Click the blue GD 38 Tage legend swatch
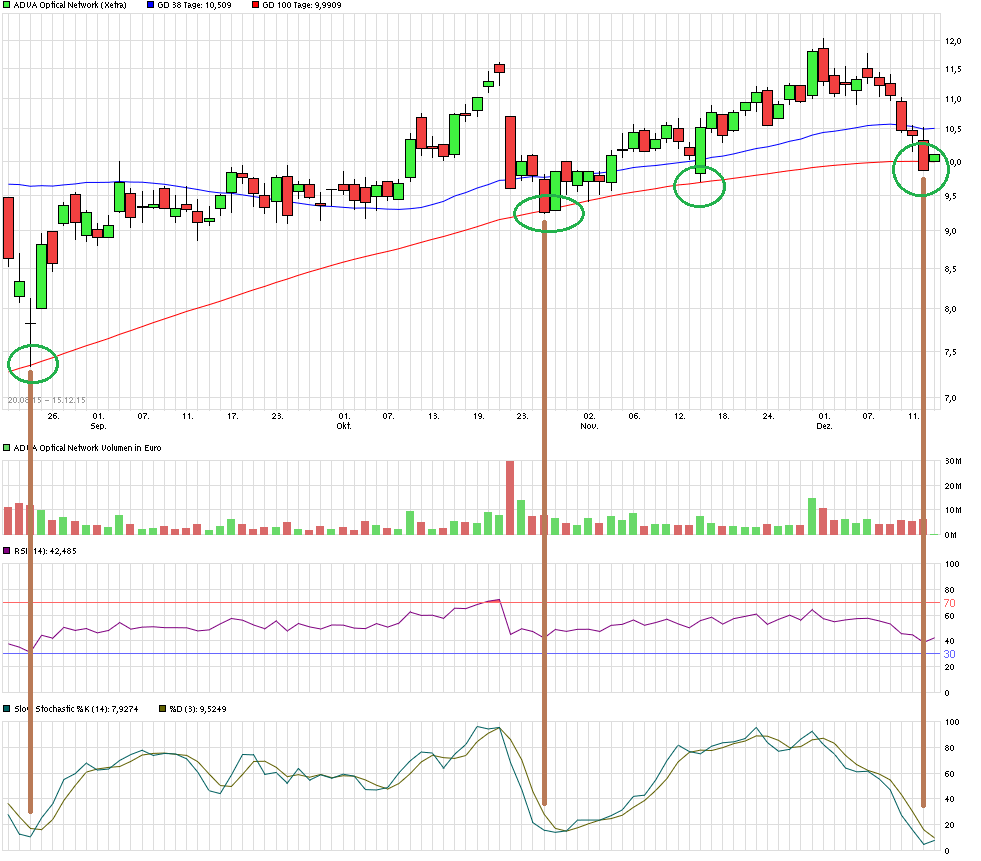The image size is (981, 861). [151, 5]
